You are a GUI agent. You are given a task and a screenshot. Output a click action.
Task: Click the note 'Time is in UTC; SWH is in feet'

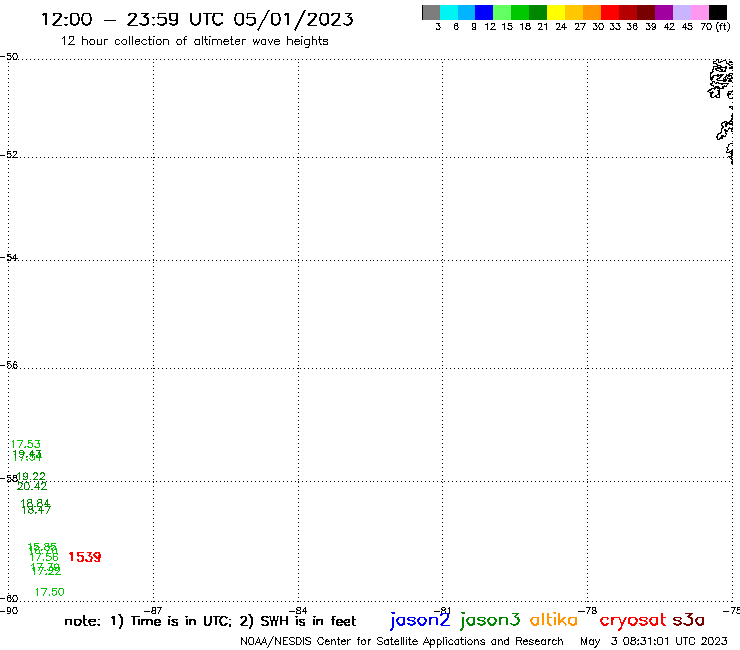tap(210, 621)
